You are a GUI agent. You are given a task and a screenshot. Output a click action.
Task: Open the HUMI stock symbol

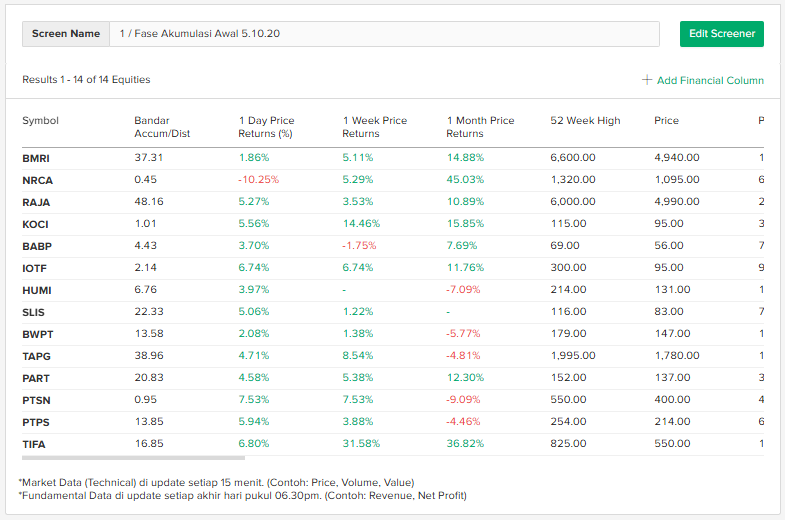point(37,290)
